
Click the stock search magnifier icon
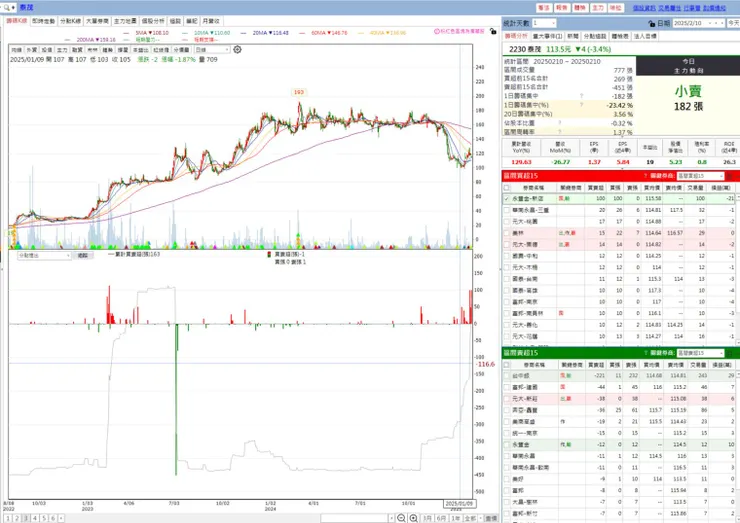pos(7,8)
